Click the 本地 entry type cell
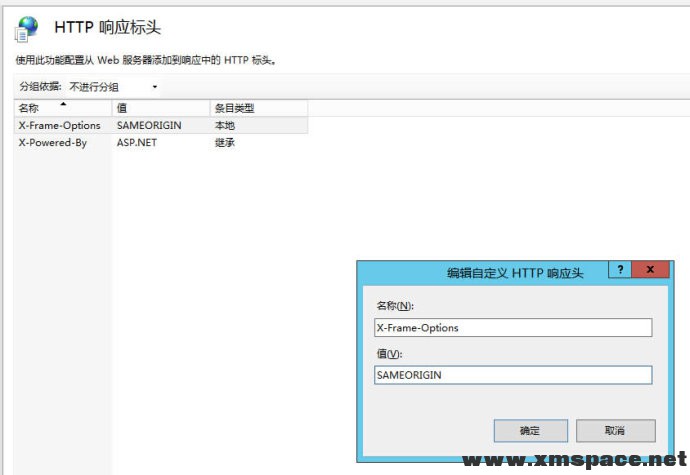This screenshot has height=475, width=690. [225, 125]
